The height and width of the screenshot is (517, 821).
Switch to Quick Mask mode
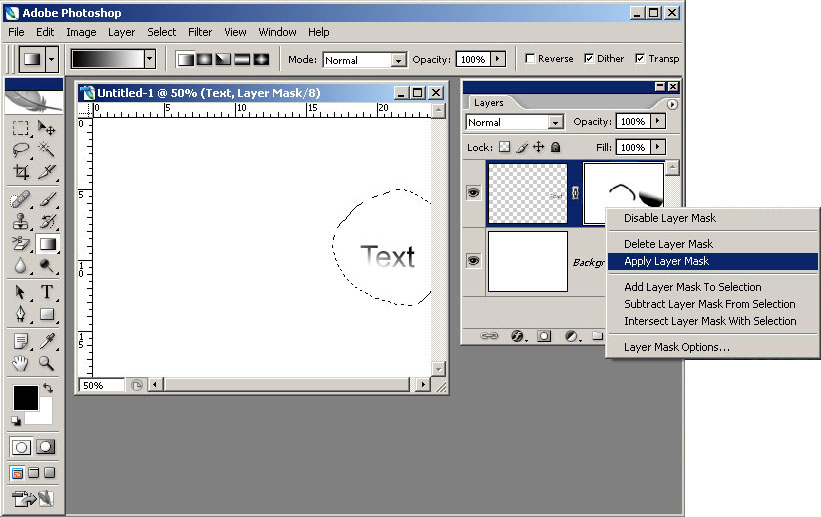pos(45,447)
